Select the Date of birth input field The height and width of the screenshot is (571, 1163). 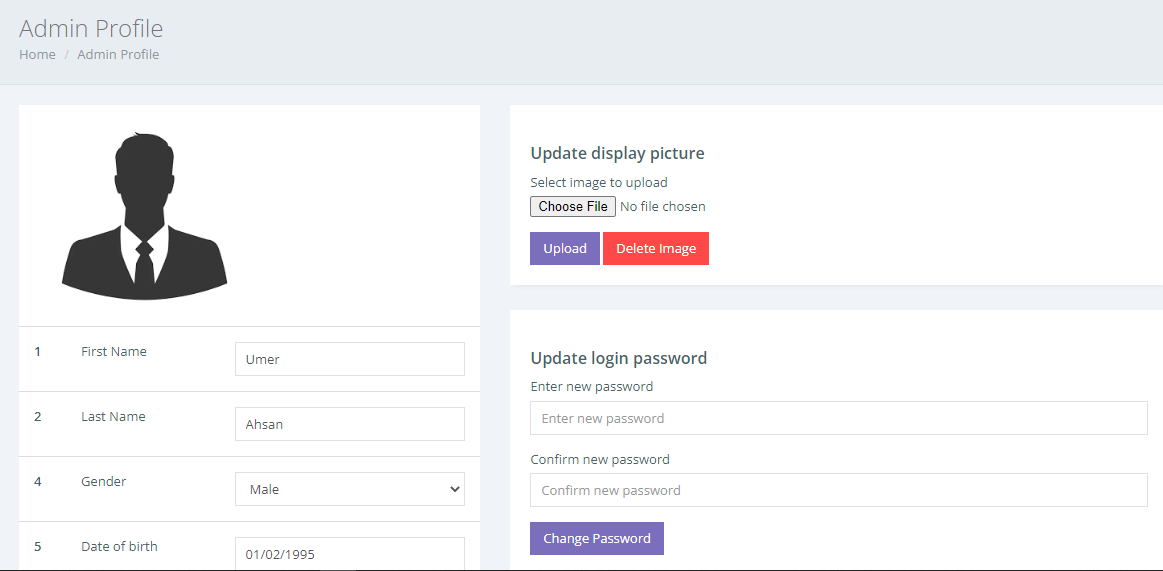click(x=350, y=553)
